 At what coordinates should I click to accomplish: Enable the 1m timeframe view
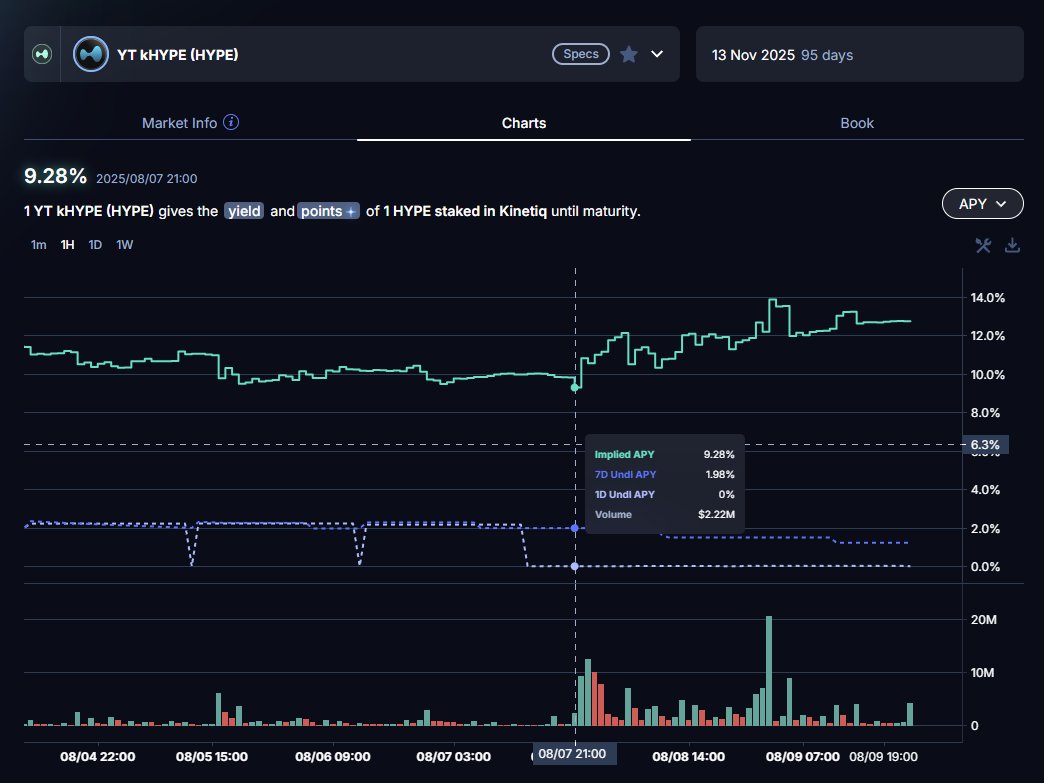tap(38, 244)
